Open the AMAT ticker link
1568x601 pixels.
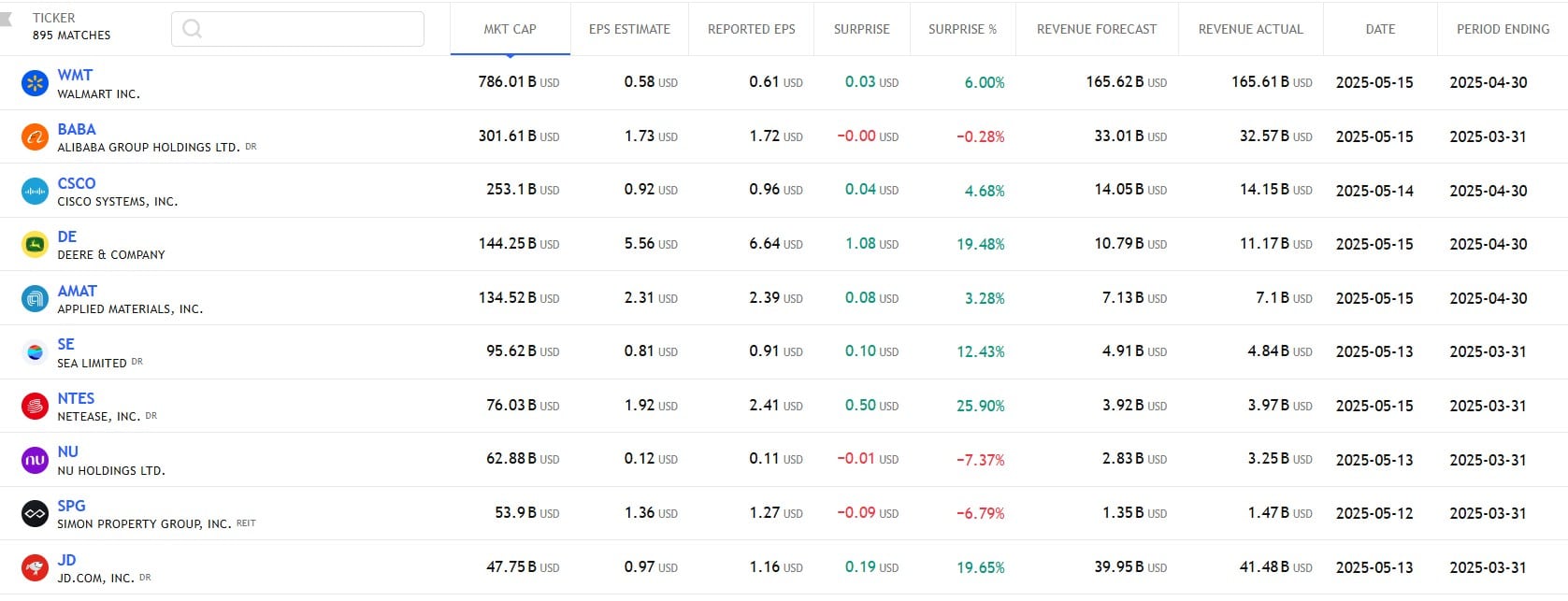pos(78,291)
